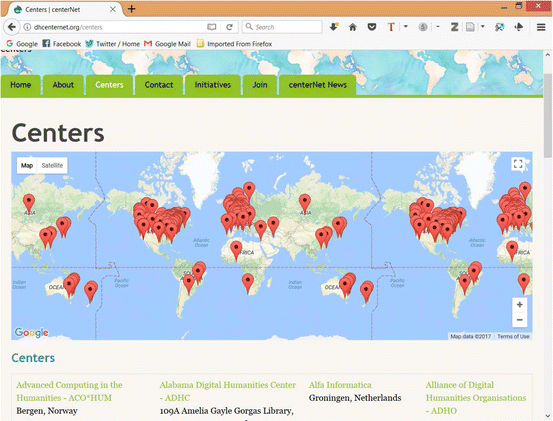Reload the page with refresh icon

click(230, 27)
